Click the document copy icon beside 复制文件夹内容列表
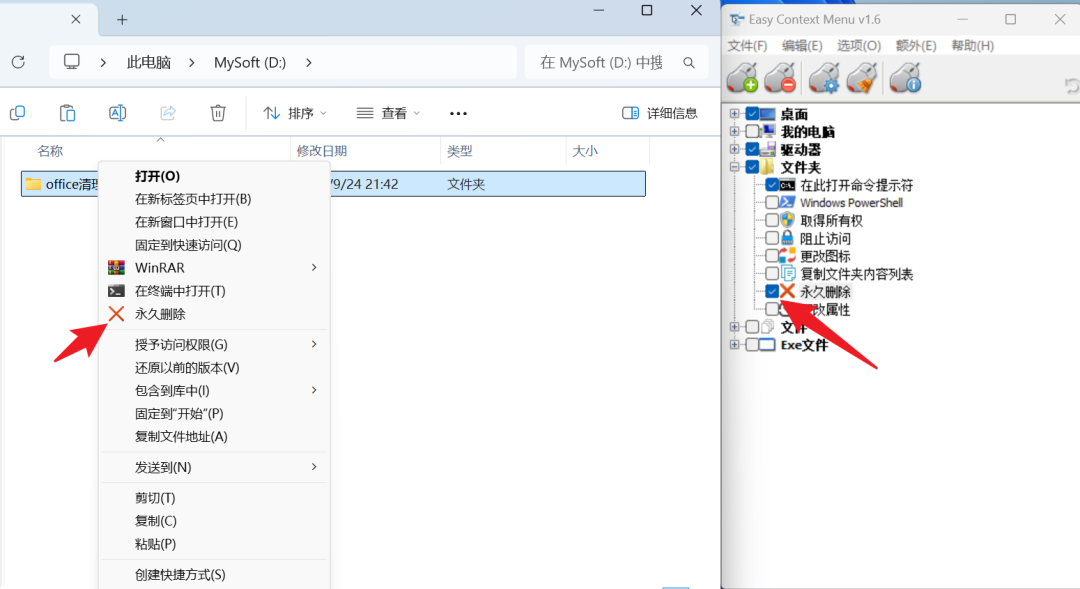Viewport: 1080px width, 589px height. tap(787, 273)
